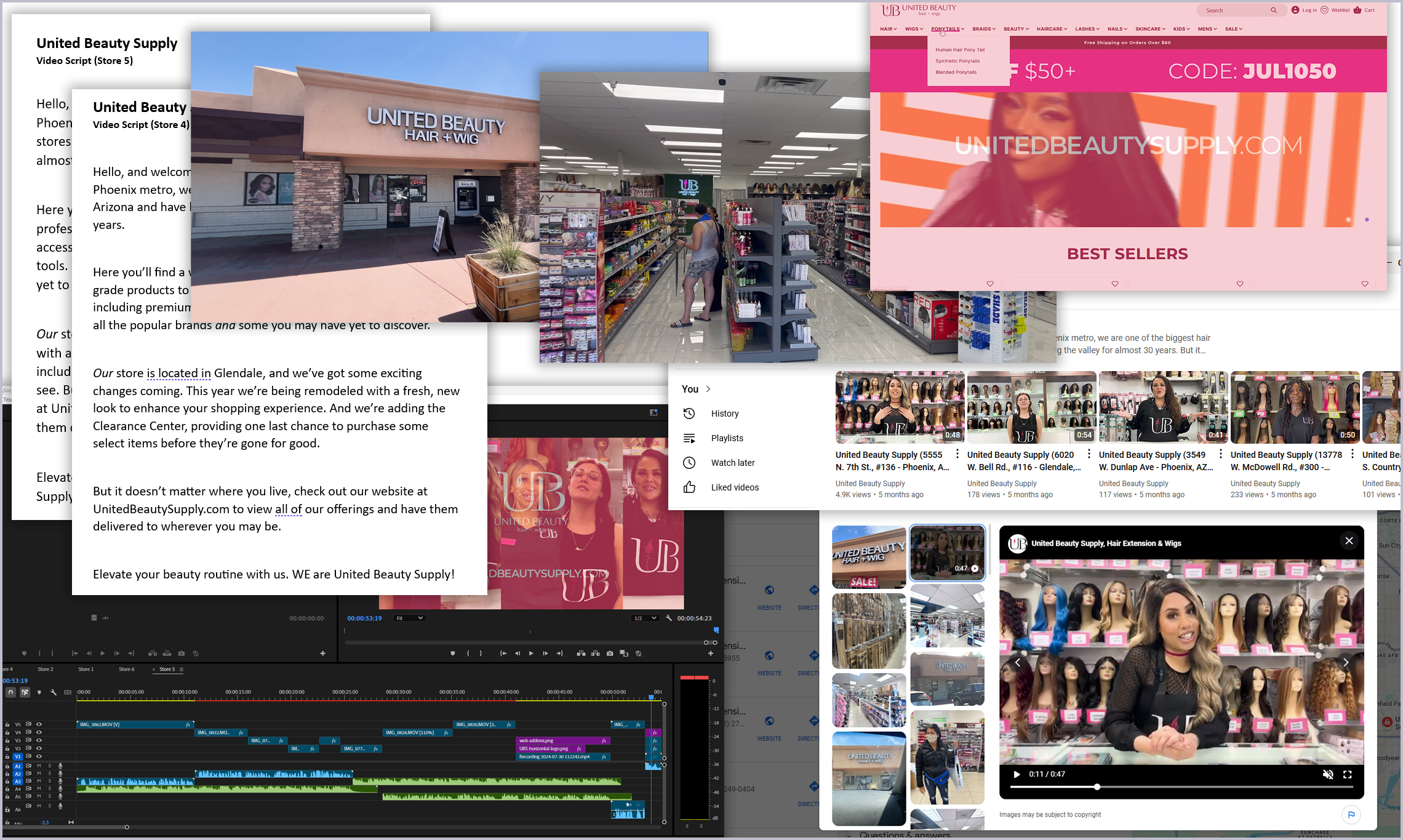This screenshot has width=1403, height=840.
Task: Click the WEBSITE button in Maps results
Action: click(x=769, y=597)
